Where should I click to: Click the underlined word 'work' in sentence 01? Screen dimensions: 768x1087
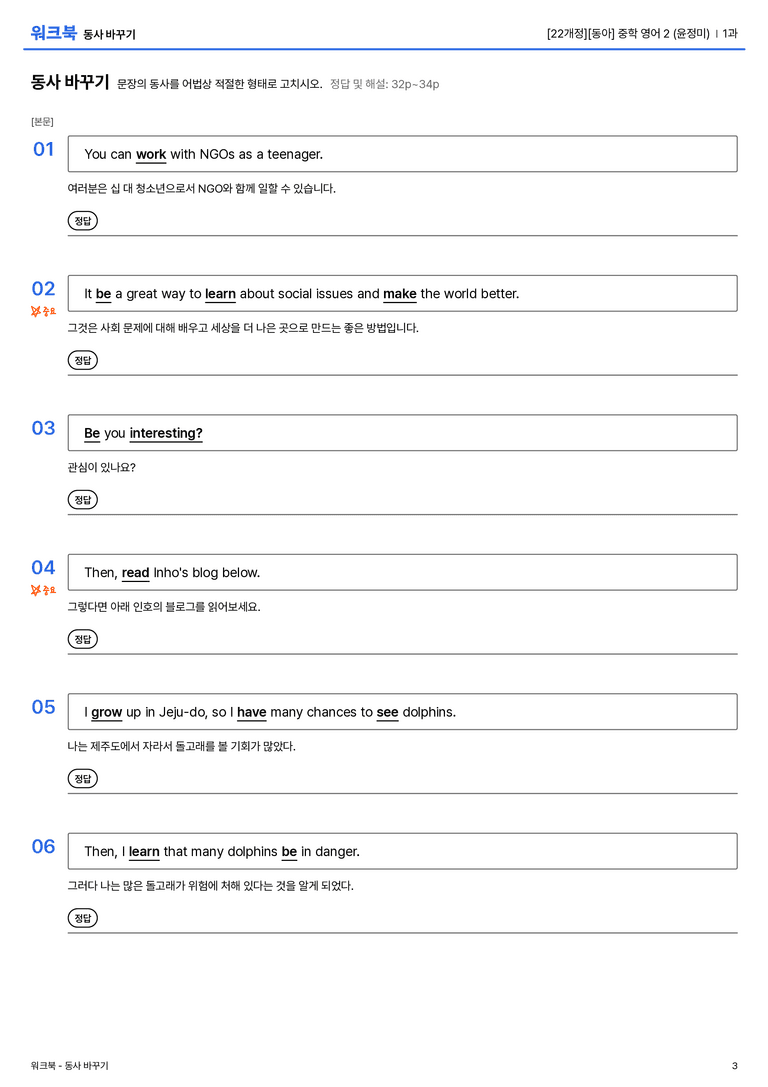[x=151, y=155]
